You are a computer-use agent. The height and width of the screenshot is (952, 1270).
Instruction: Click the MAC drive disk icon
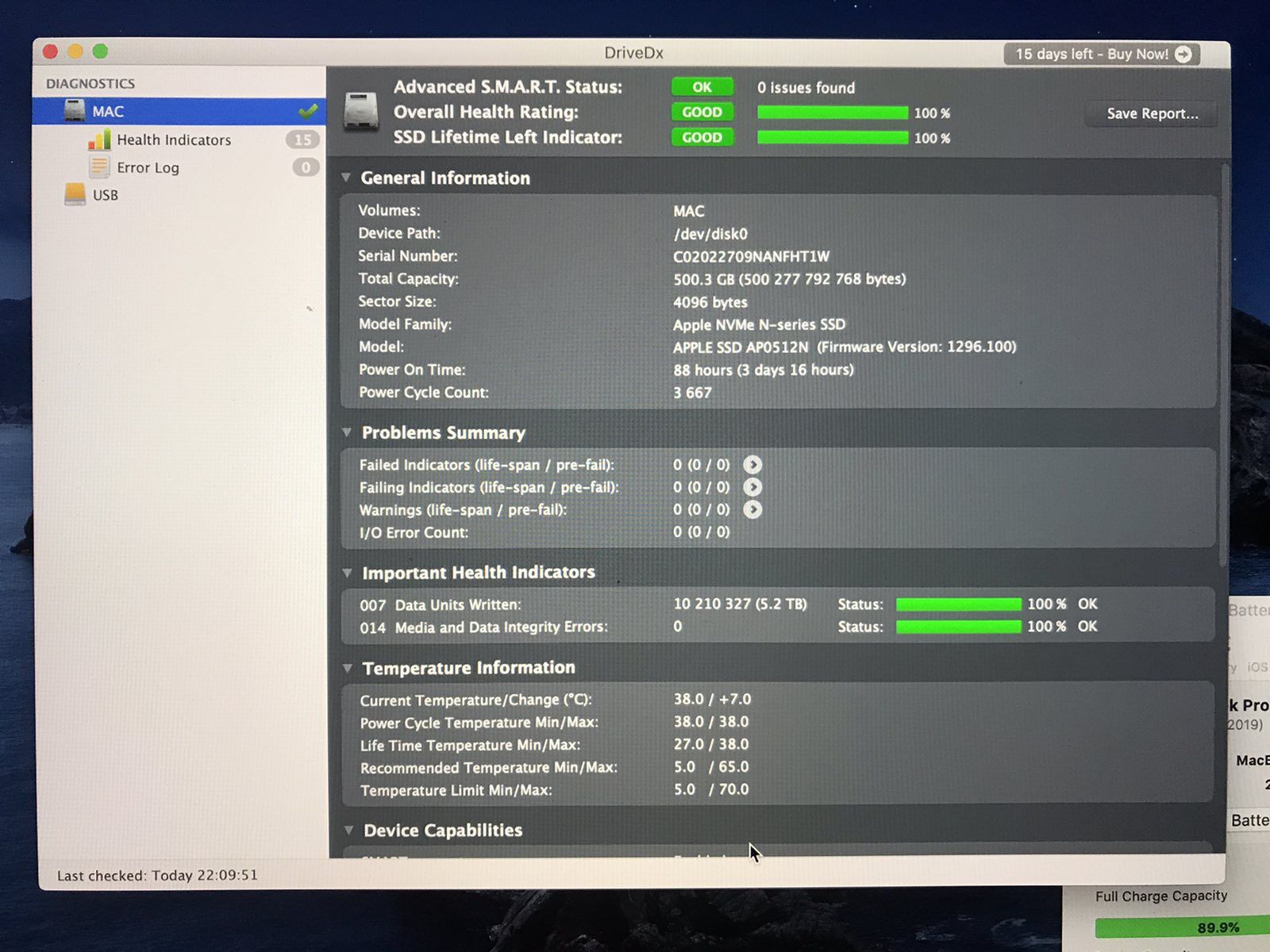coord(75,110)
